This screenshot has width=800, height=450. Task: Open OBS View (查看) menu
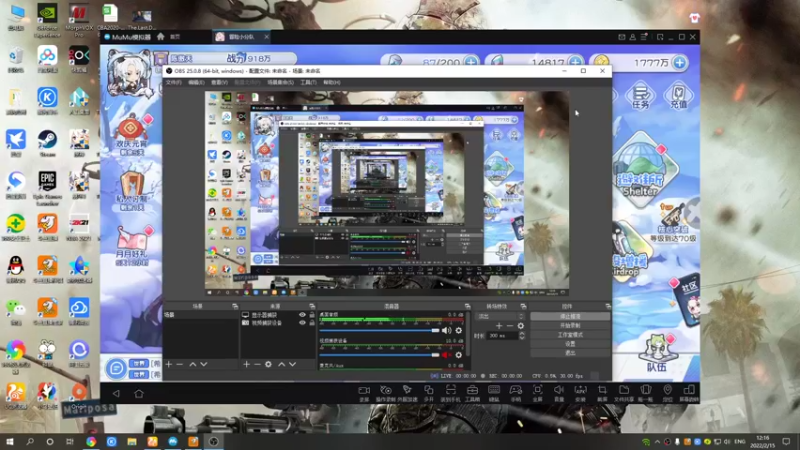[219, 82]
